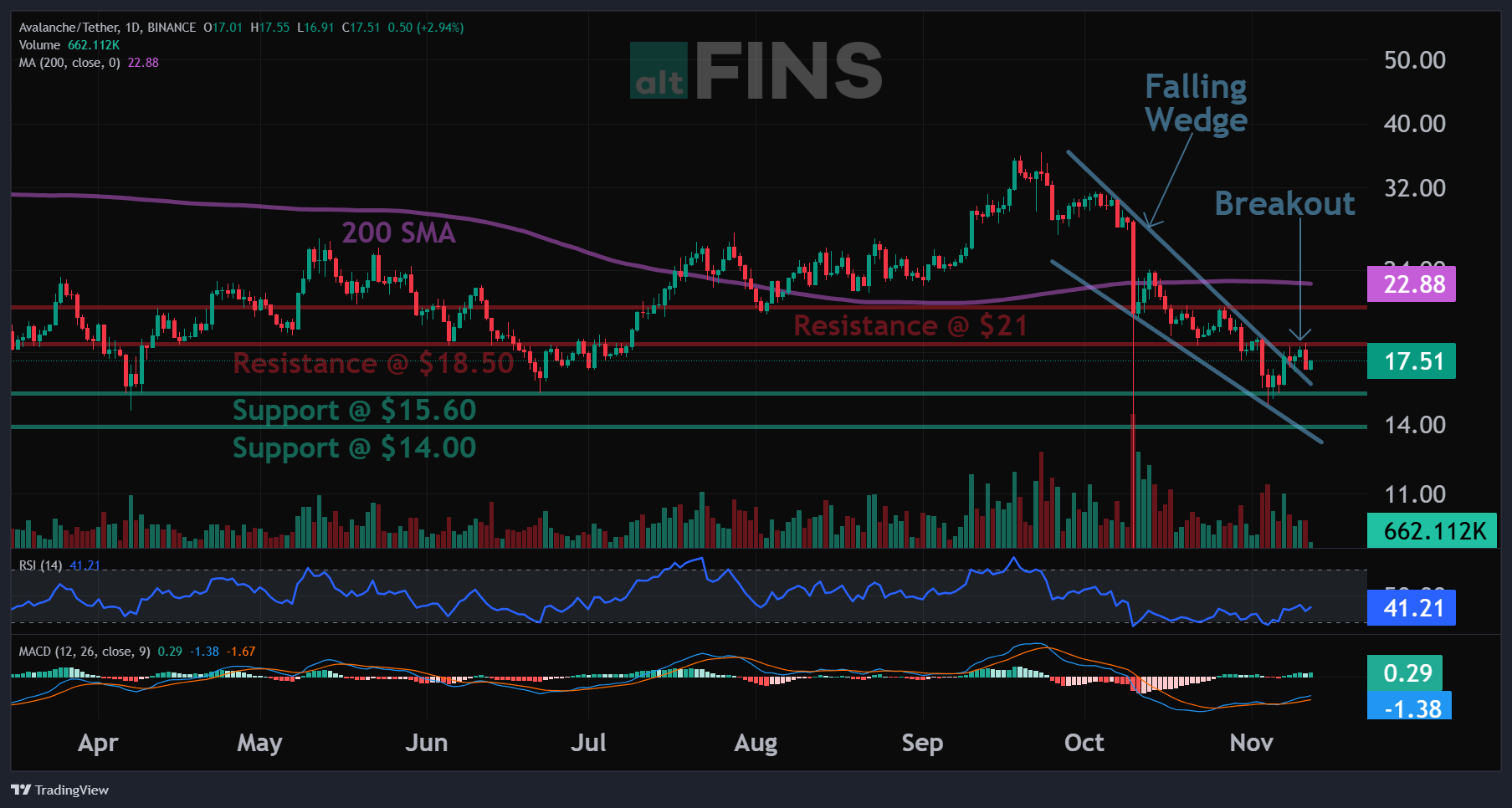The height and width of the screenshot is (808, 1512).
Task: Click the Volume legend label
Action: (x=39, y=45)
